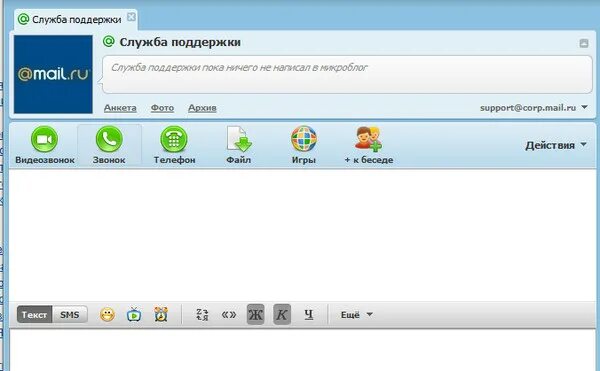Expand the Действия dropdown menu
600x371 pixels.
coord(556,145)
